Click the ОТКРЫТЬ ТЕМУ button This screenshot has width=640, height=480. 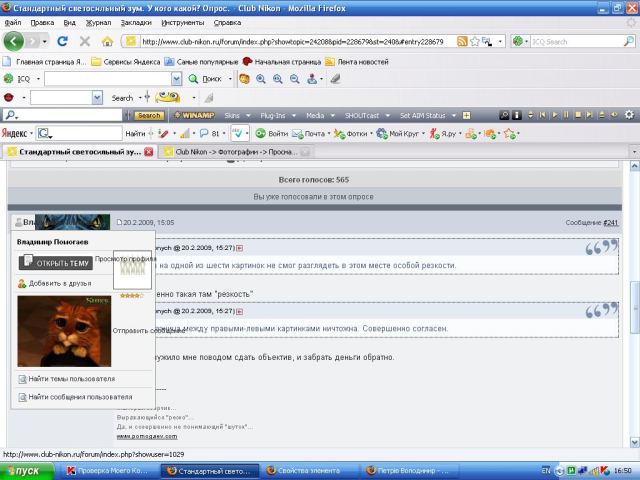(x=56, y=262)
